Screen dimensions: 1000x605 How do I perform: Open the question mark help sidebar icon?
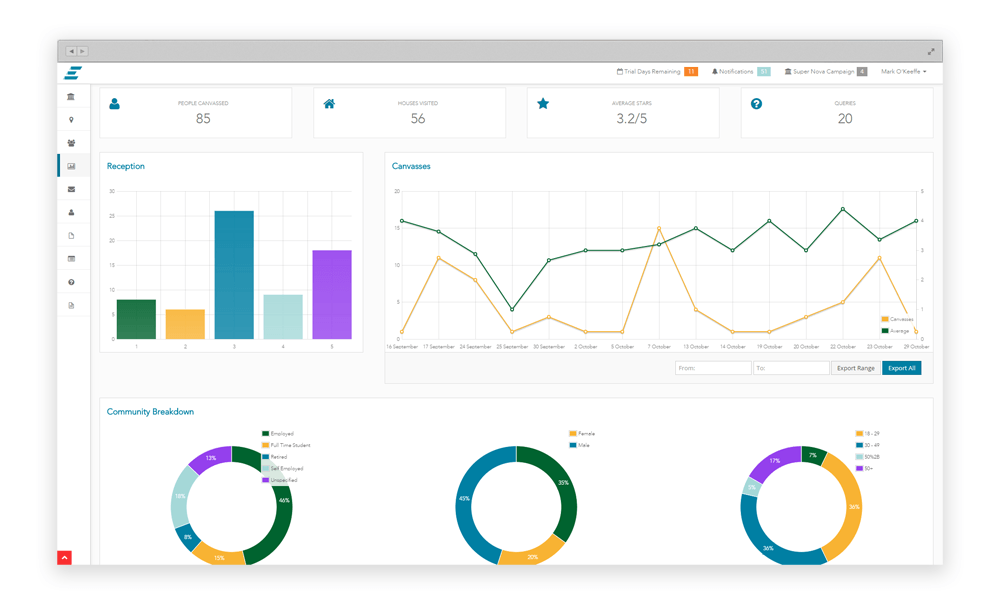pos(71,282)
